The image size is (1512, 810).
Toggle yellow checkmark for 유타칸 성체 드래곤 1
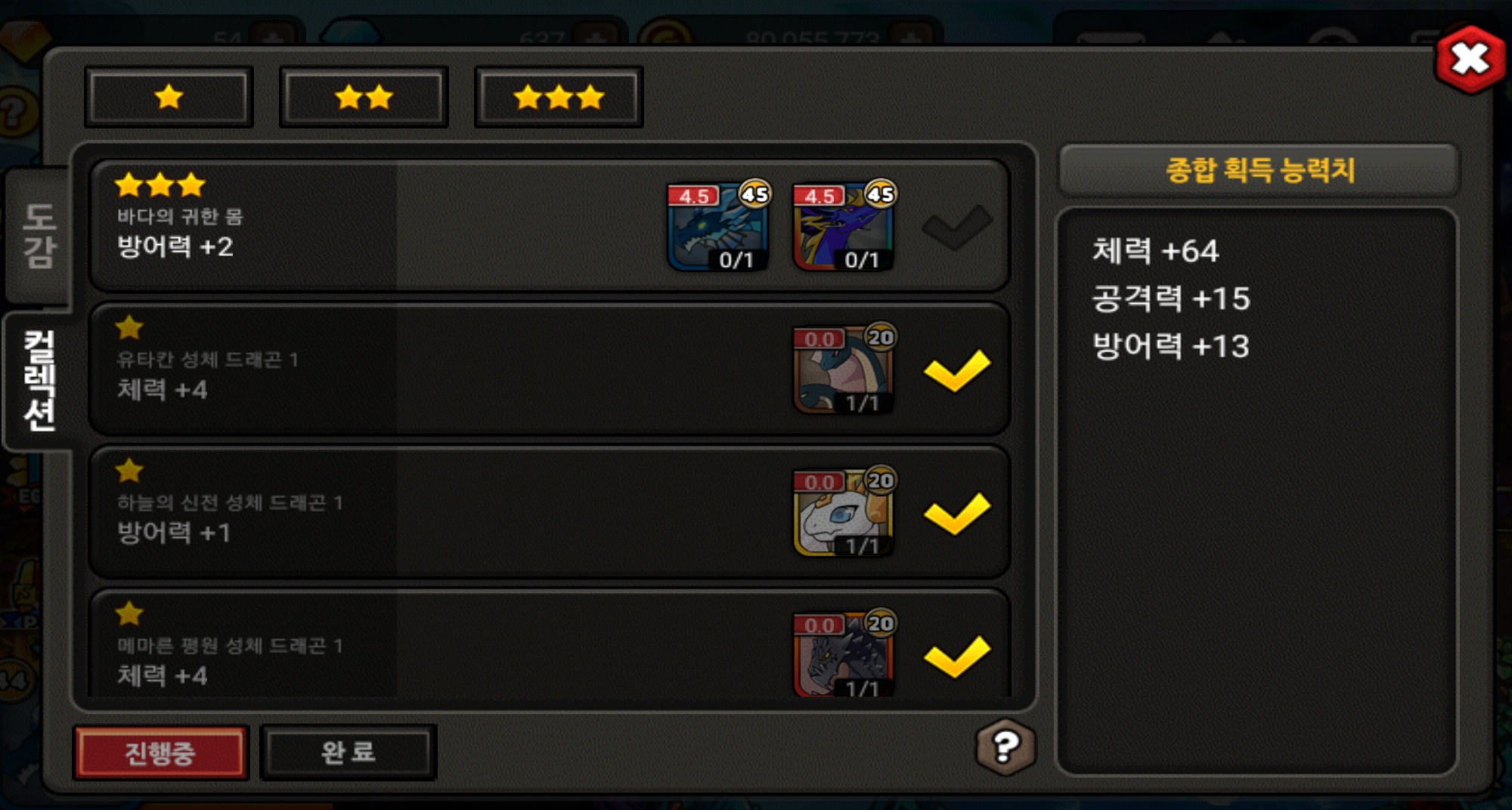[957, 370]
